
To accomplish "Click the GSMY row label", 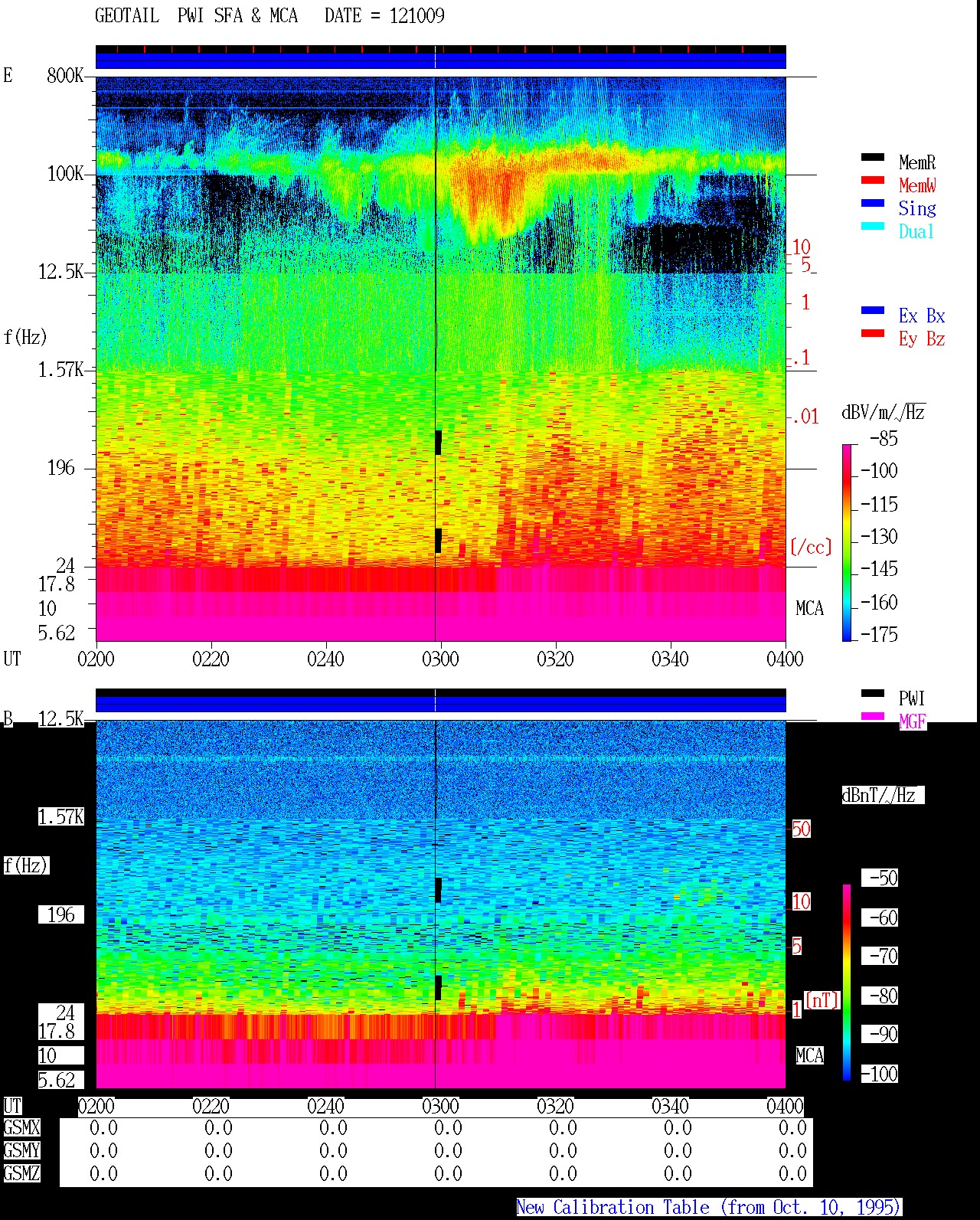I will (x=21, y=1151).
